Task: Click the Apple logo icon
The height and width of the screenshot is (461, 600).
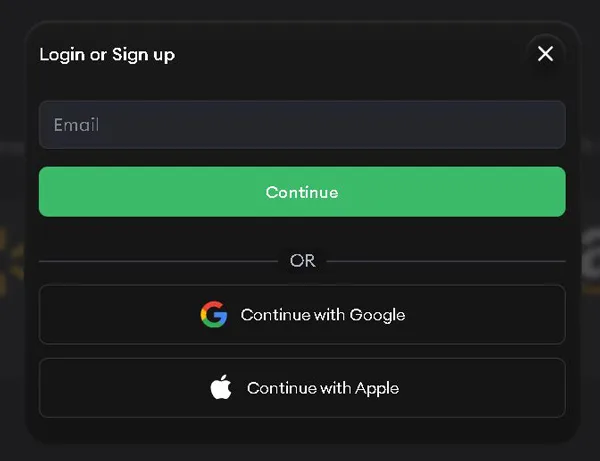Action: tap(221, 388)
